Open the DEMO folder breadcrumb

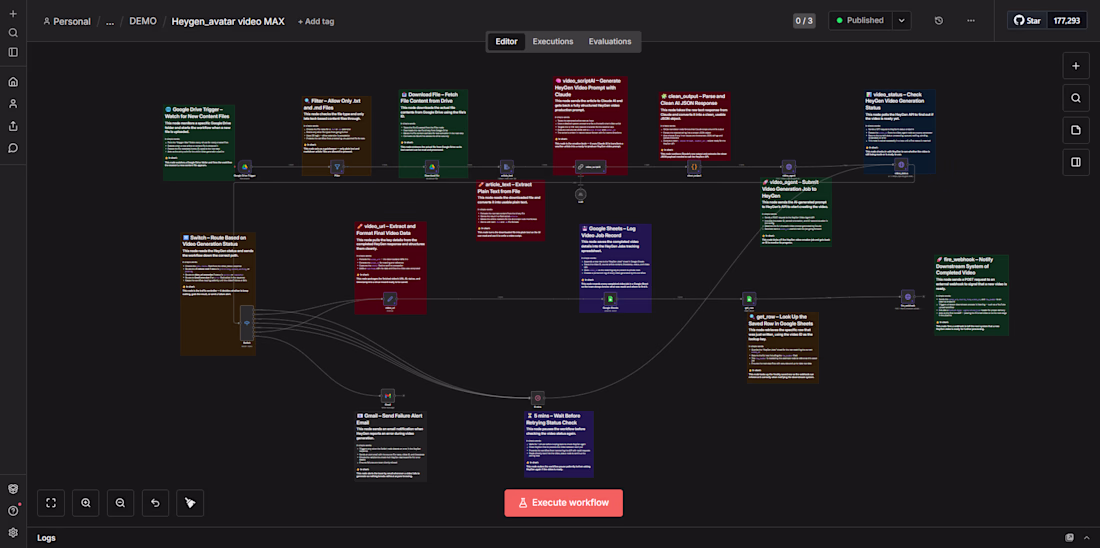pyautogui.click(x=143, y=21)
